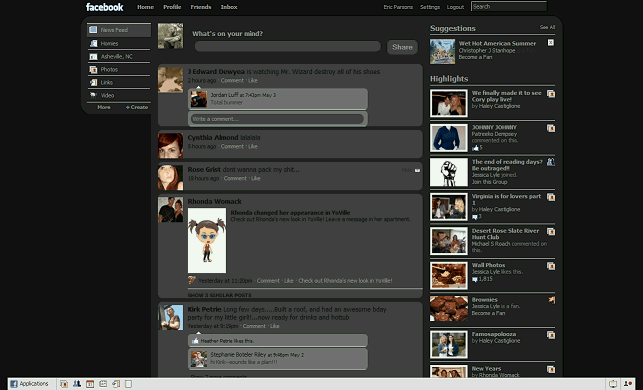Open Hide dropdown on Rose Grist post
Viewport: 643px width, 390px height.
click(x=417, y=170)
